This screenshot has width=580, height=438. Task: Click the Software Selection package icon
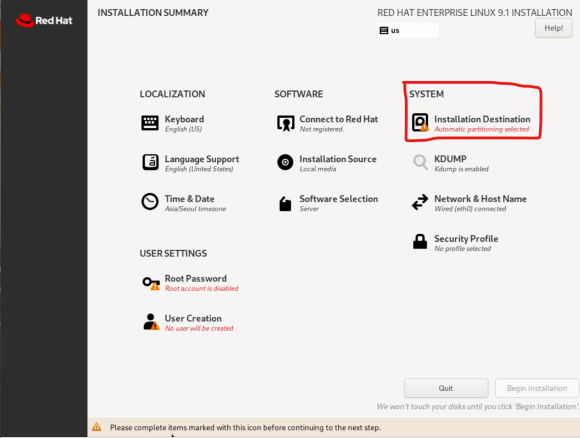[x=285, y=203]
